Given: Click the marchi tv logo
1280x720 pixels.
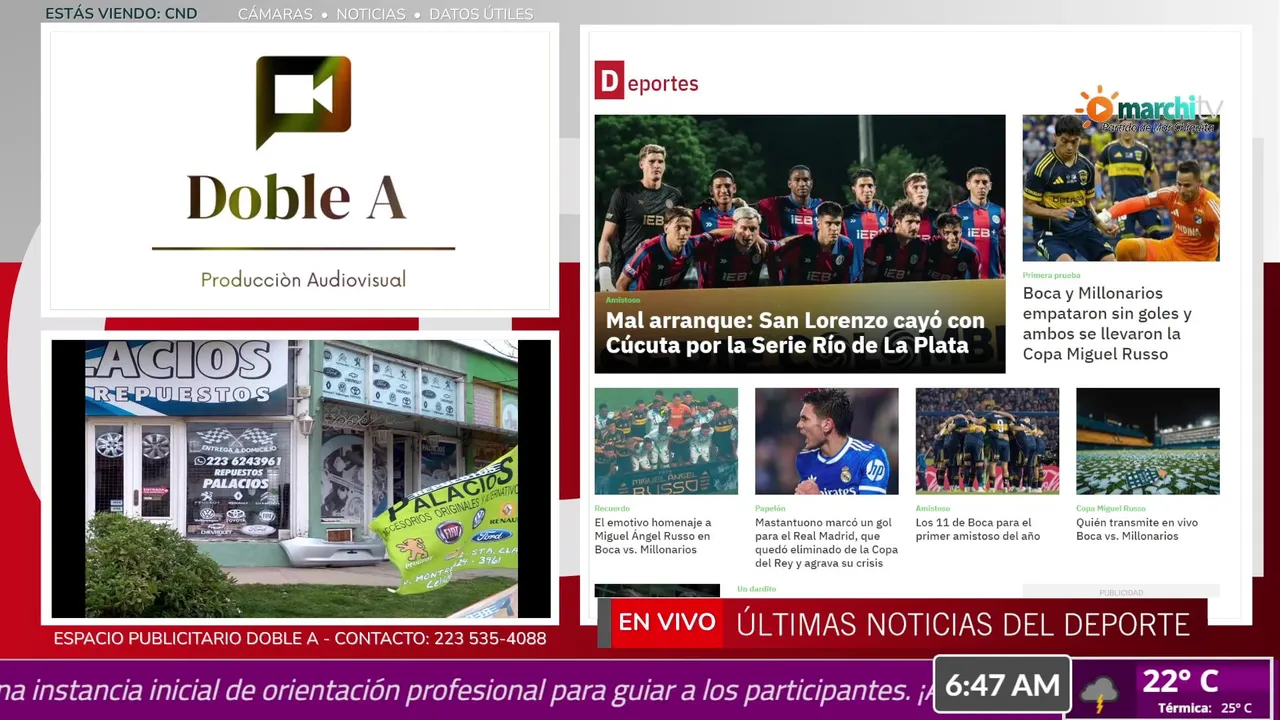Looking at the screenshot, I should (x=1149, y=109).
